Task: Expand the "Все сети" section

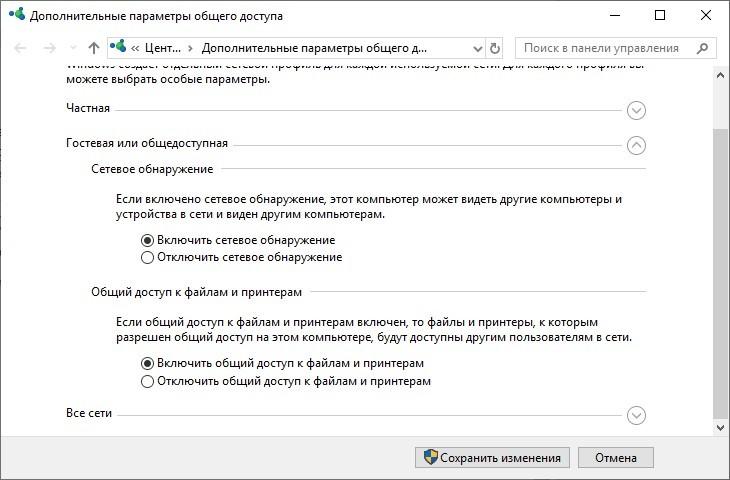Action: point(636,415)
